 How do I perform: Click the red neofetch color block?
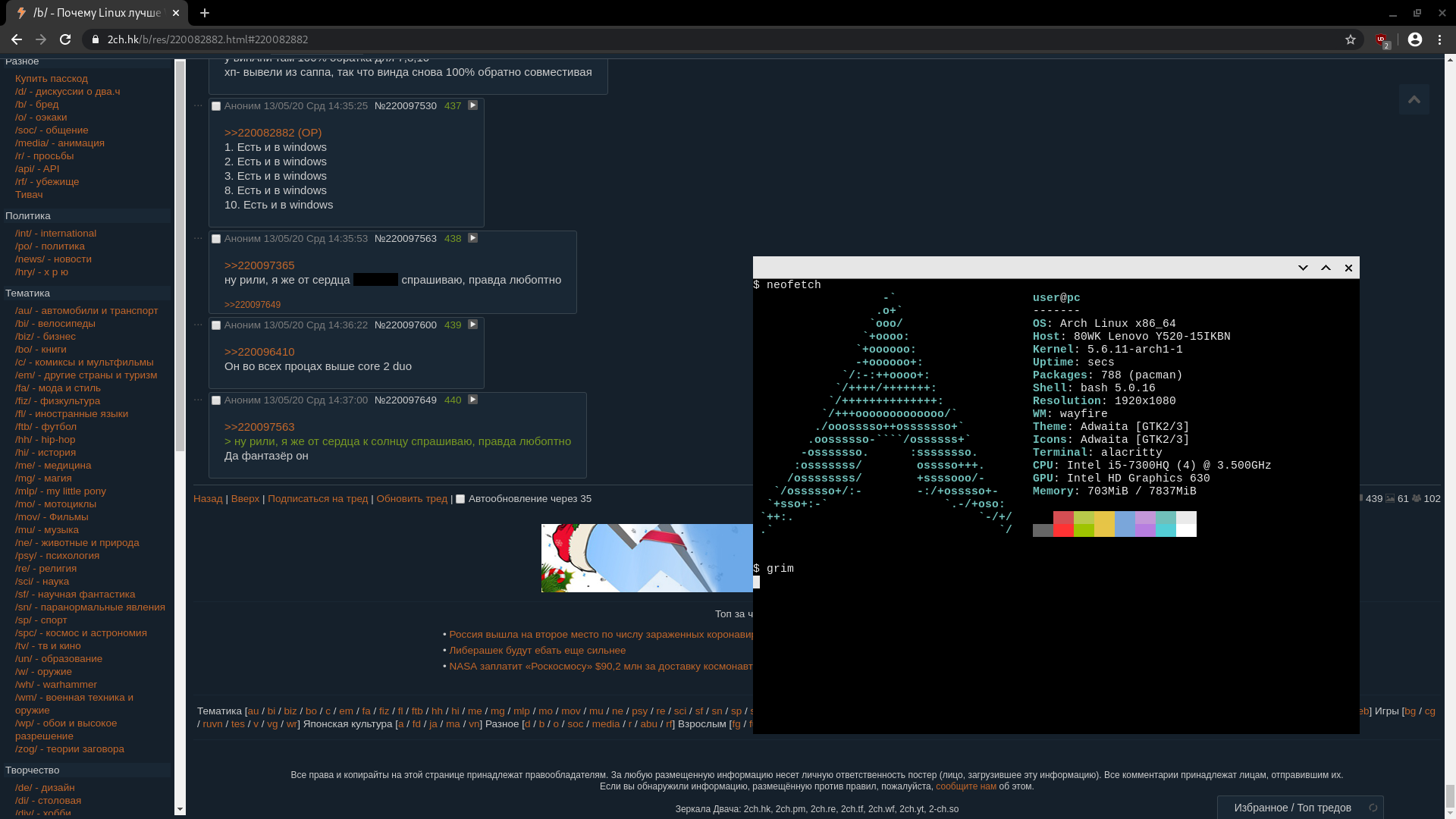click(1063, 524)
